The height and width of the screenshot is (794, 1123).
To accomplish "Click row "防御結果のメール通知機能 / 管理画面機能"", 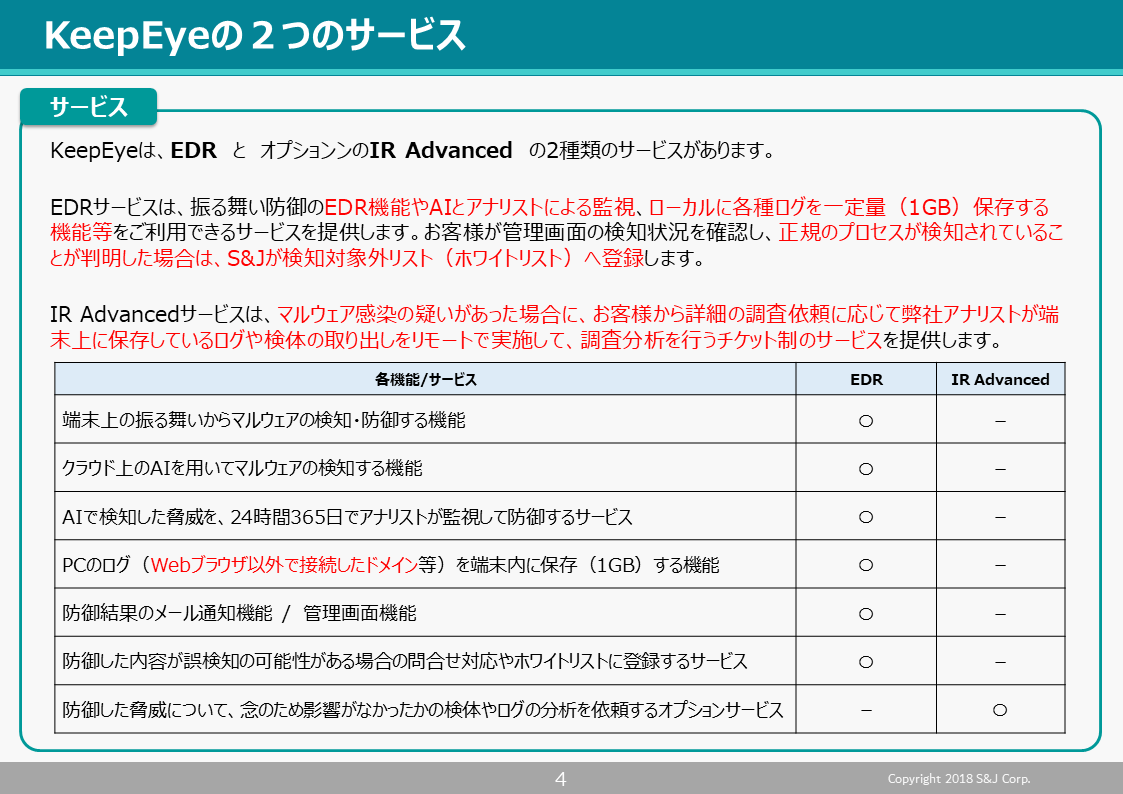I will [425, 613].
